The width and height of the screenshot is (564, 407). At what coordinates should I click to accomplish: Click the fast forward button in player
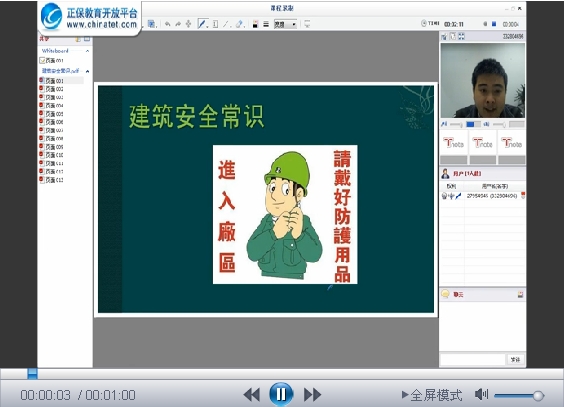pyautogui.click(x=312, y=394)
